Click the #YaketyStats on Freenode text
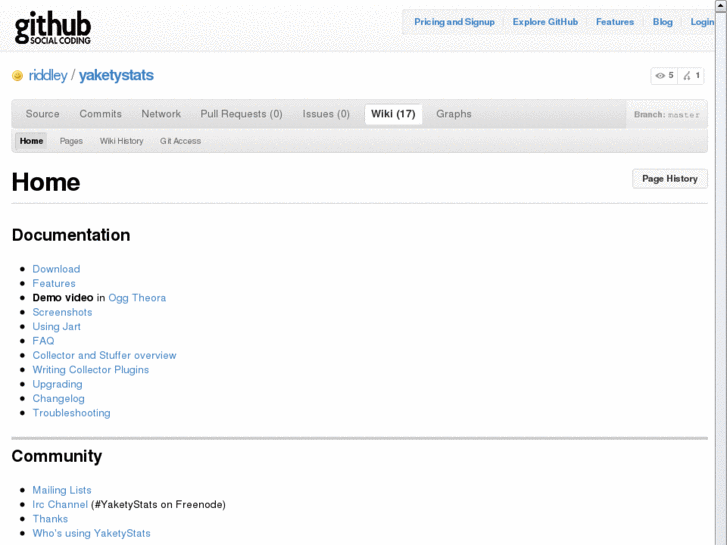This screenshot has height=545, width=727. click(159, 505)
